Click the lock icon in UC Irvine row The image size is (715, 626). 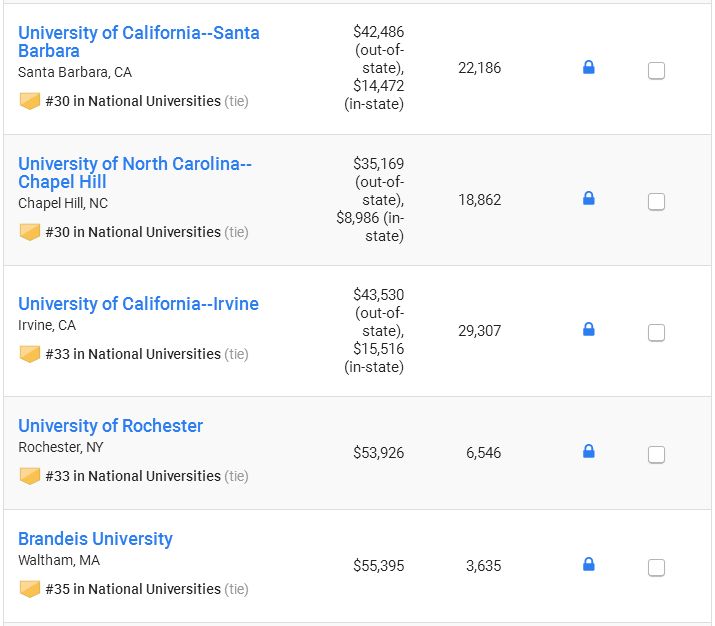point(588,330)
